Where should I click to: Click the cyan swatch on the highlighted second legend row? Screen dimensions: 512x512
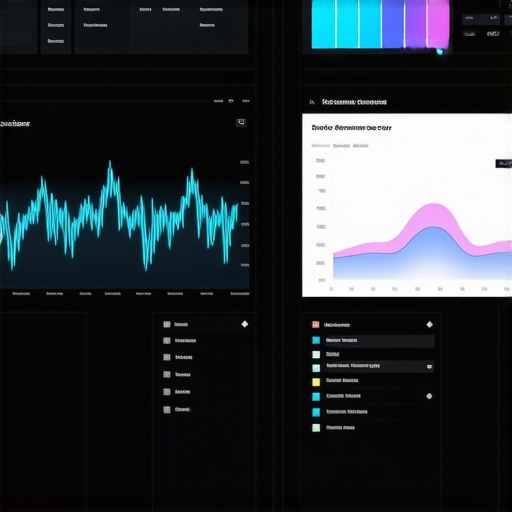click(x=316, y=340)
